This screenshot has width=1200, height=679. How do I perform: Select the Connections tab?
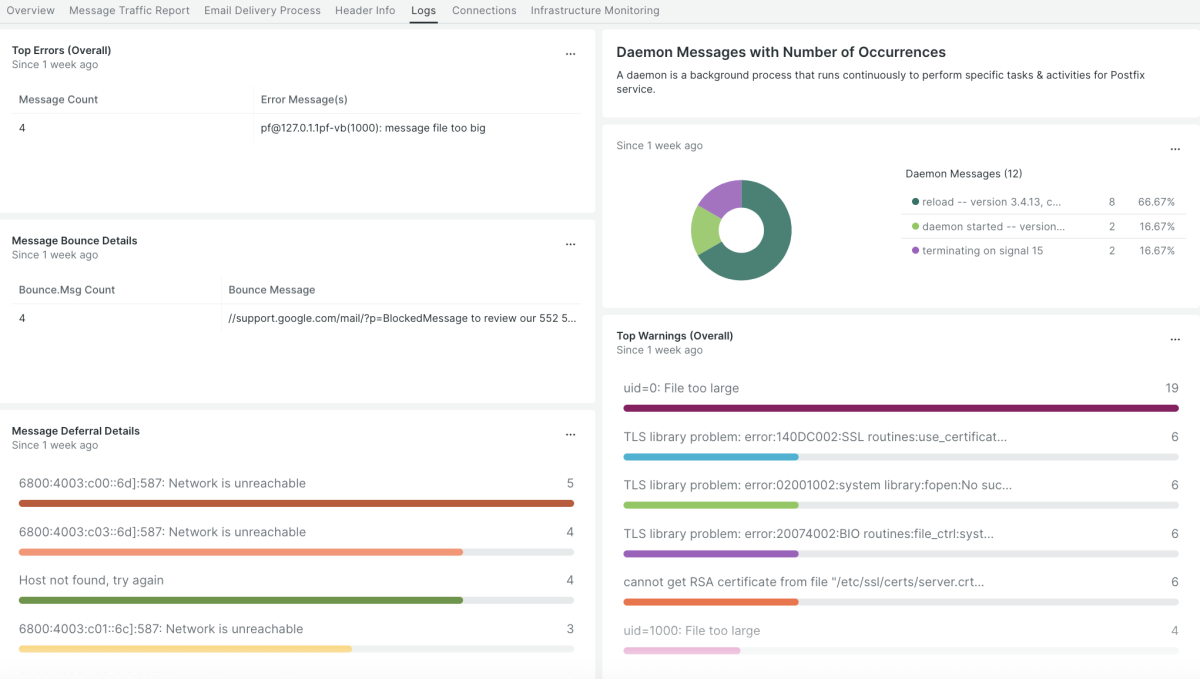(x=484, y=11)
